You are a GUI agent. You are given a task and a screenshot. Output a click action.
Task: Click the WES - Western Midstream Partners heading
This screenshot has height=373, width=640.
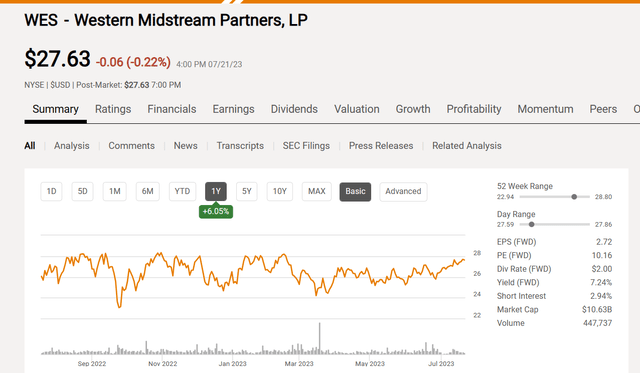tap(166, 20)
